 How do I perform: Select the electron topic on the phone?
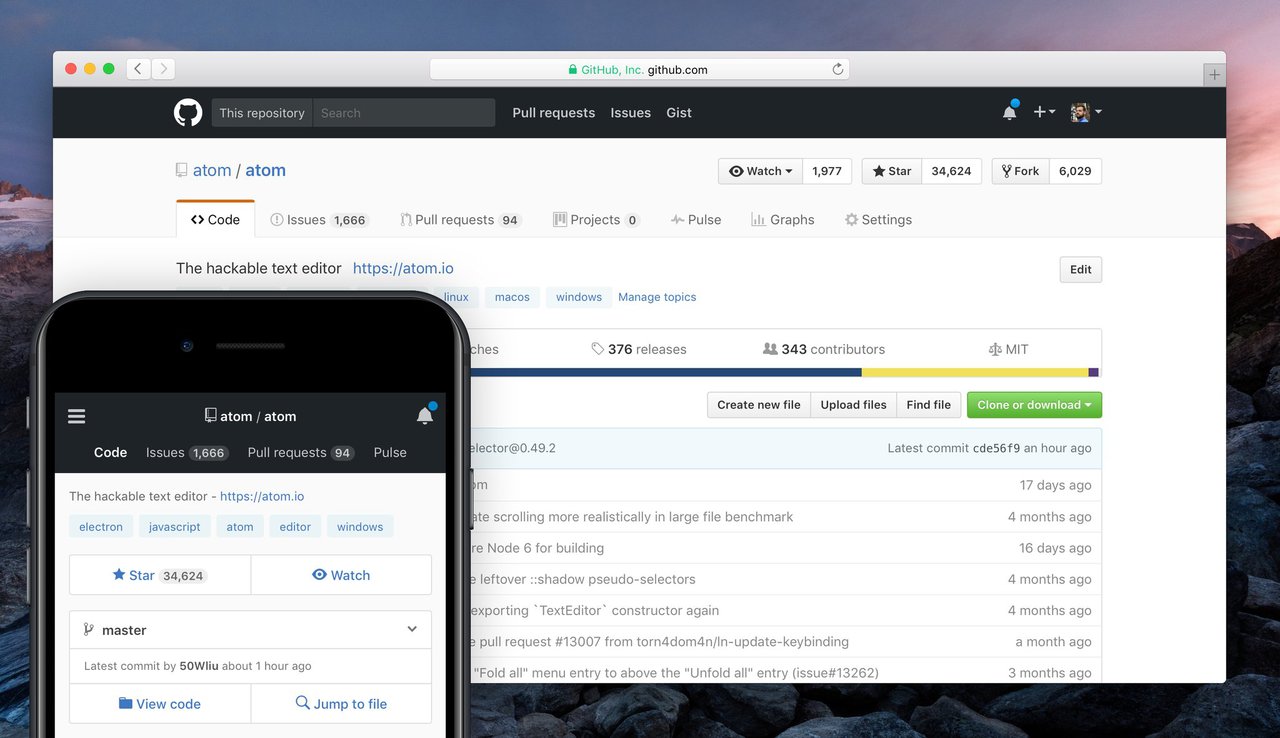click(101, 527)
